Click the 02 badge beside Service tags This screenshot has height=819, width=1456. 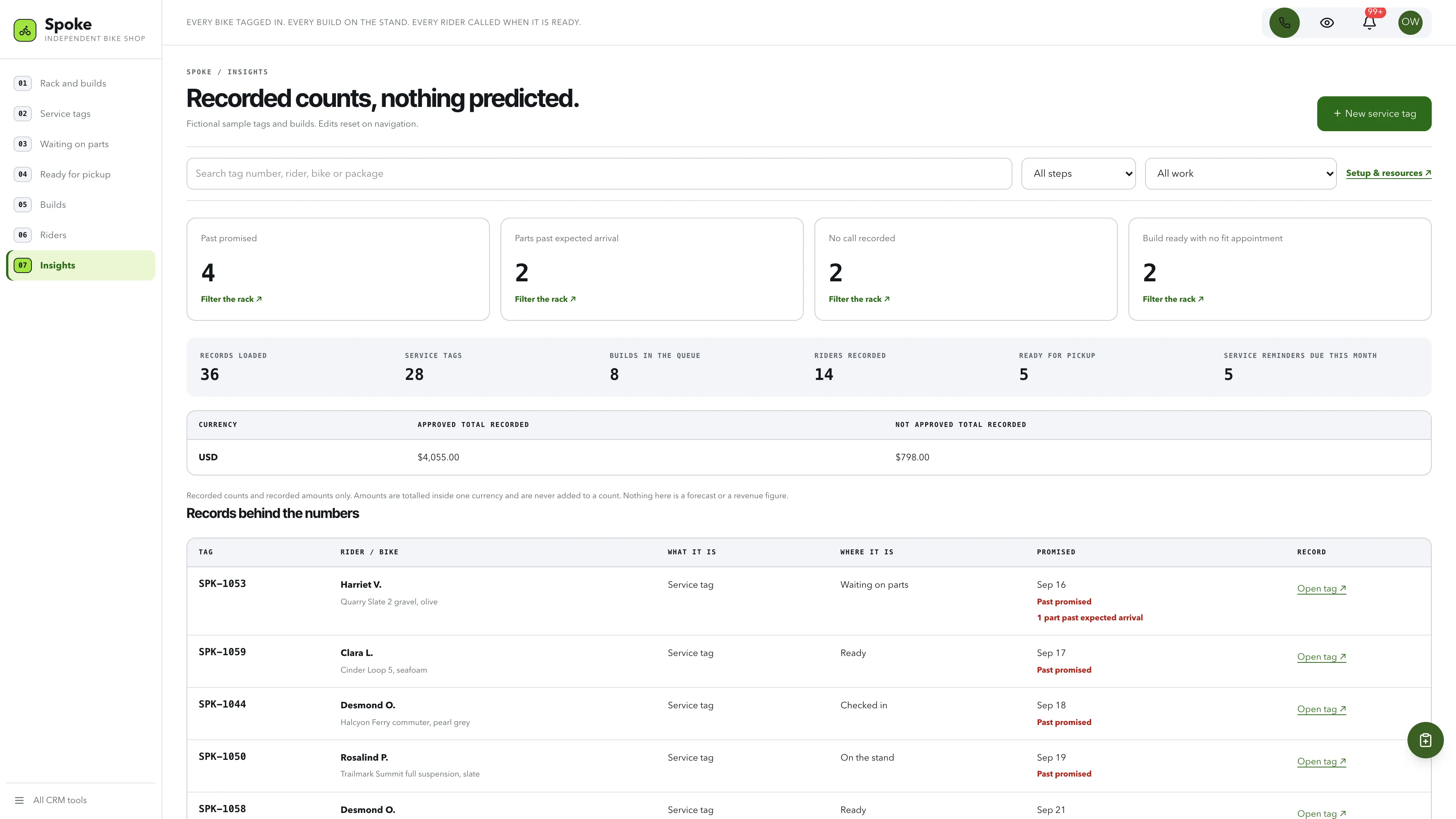point(23,114)
